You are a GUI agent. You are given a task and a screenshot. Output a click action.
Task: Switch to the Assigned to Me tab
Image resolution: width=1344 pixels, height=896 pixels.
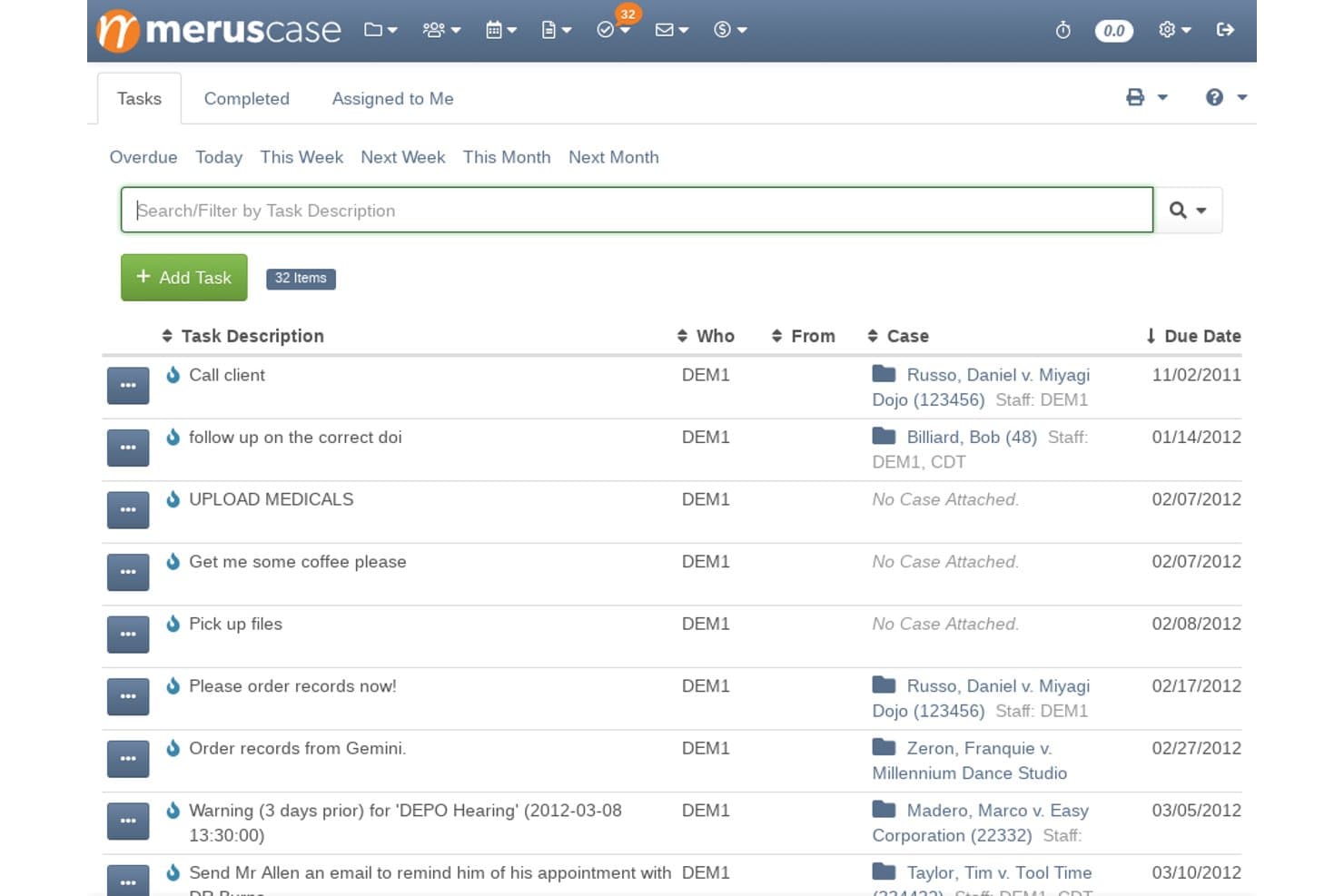pyautogui.click(x=392, y=98)
